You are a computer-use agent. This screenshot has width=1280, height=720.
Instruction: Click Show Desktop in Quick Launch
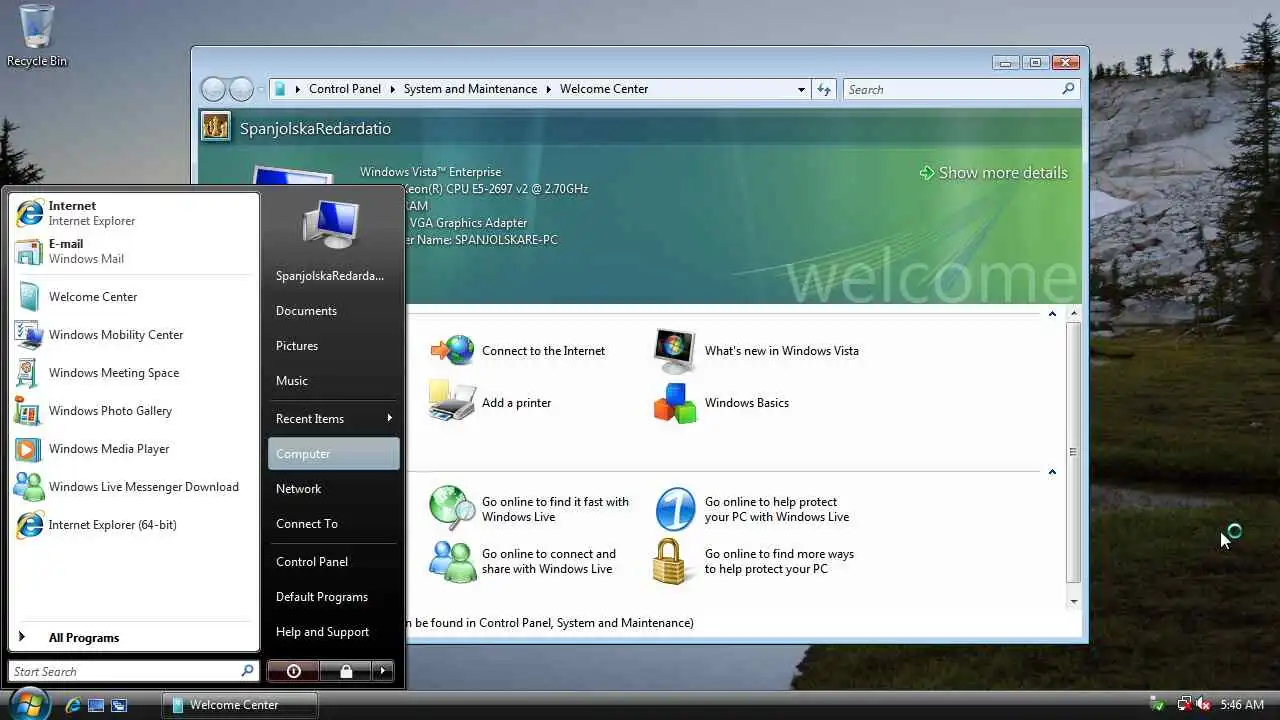point(96,705)
